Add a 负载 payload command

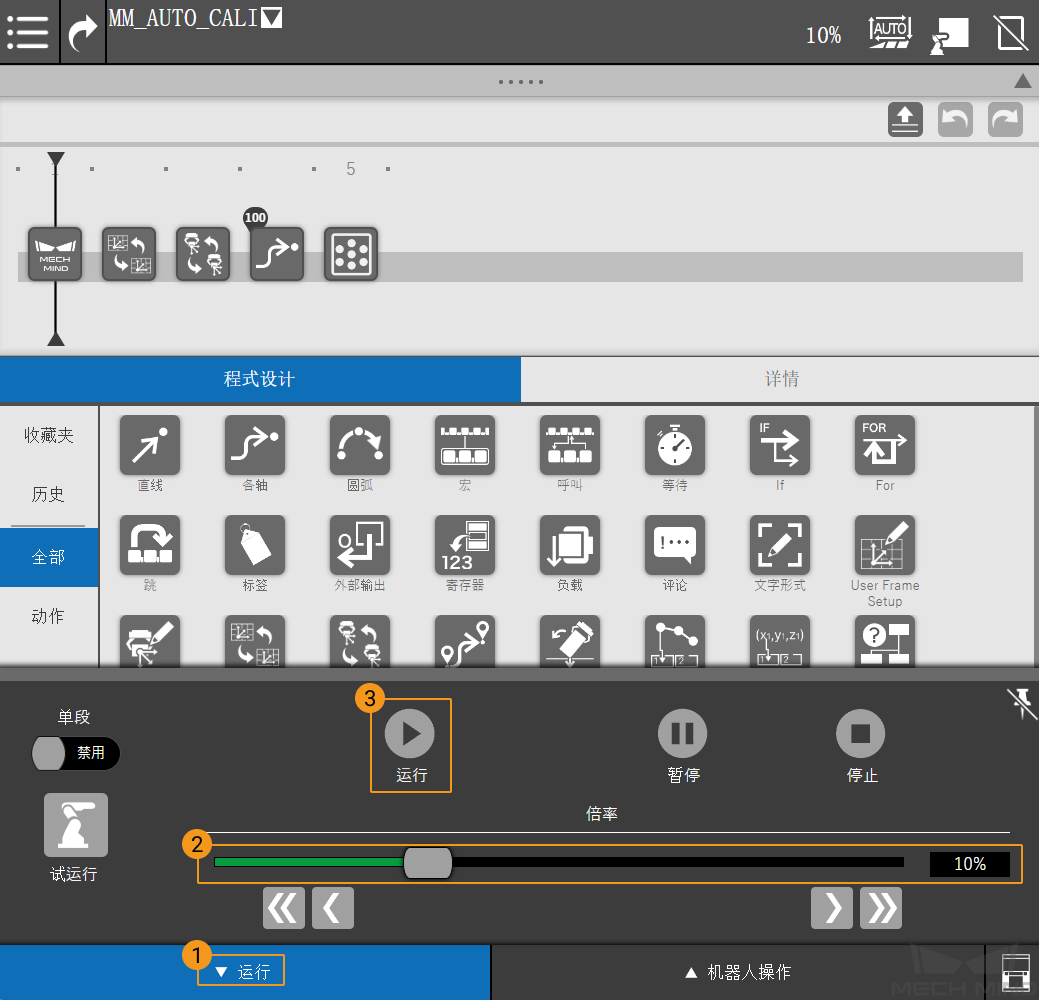tap(570, 545)
